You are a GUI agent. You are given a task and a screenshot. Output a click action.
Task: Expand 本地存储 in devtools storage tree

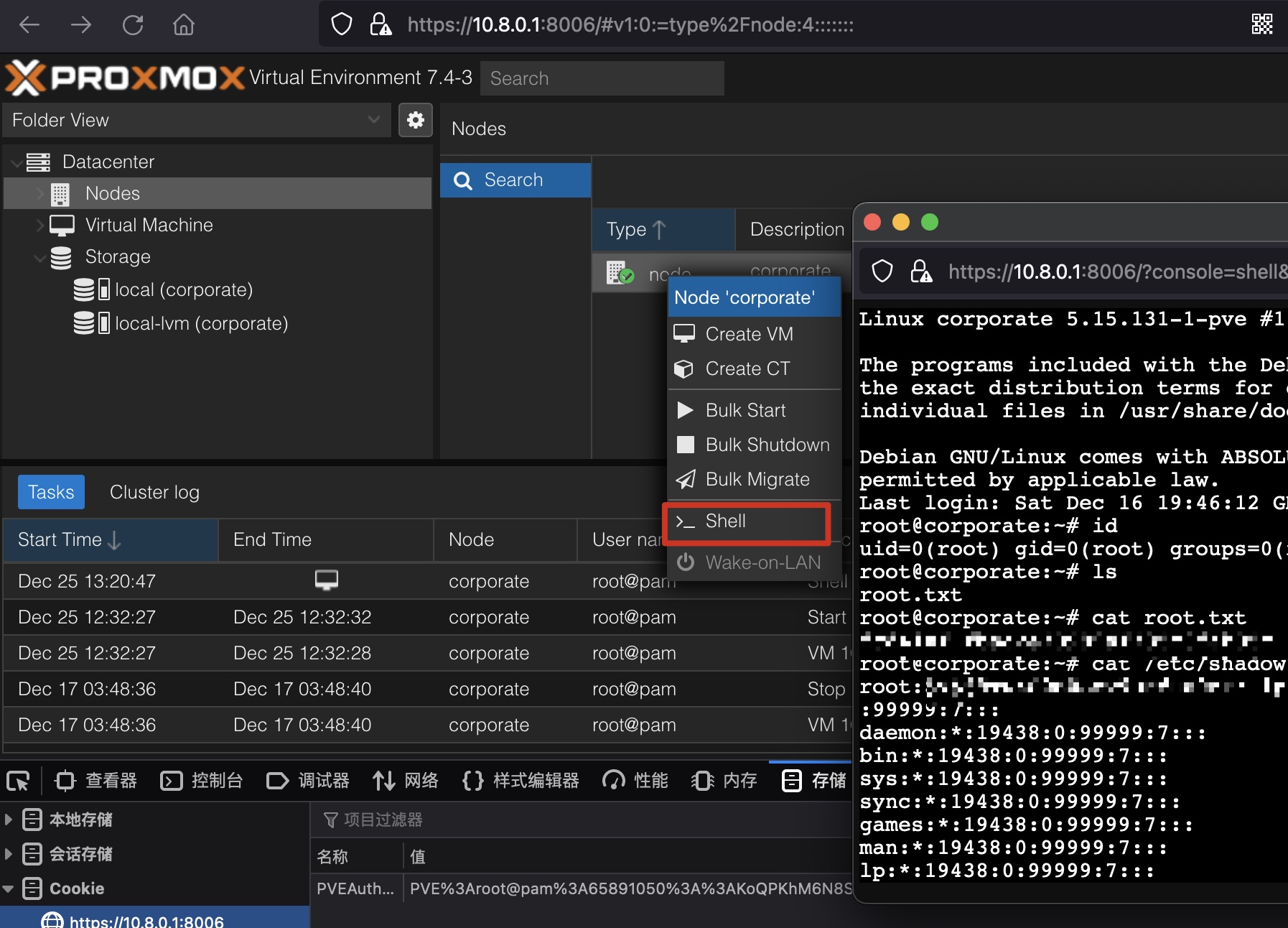pos(9,820)
